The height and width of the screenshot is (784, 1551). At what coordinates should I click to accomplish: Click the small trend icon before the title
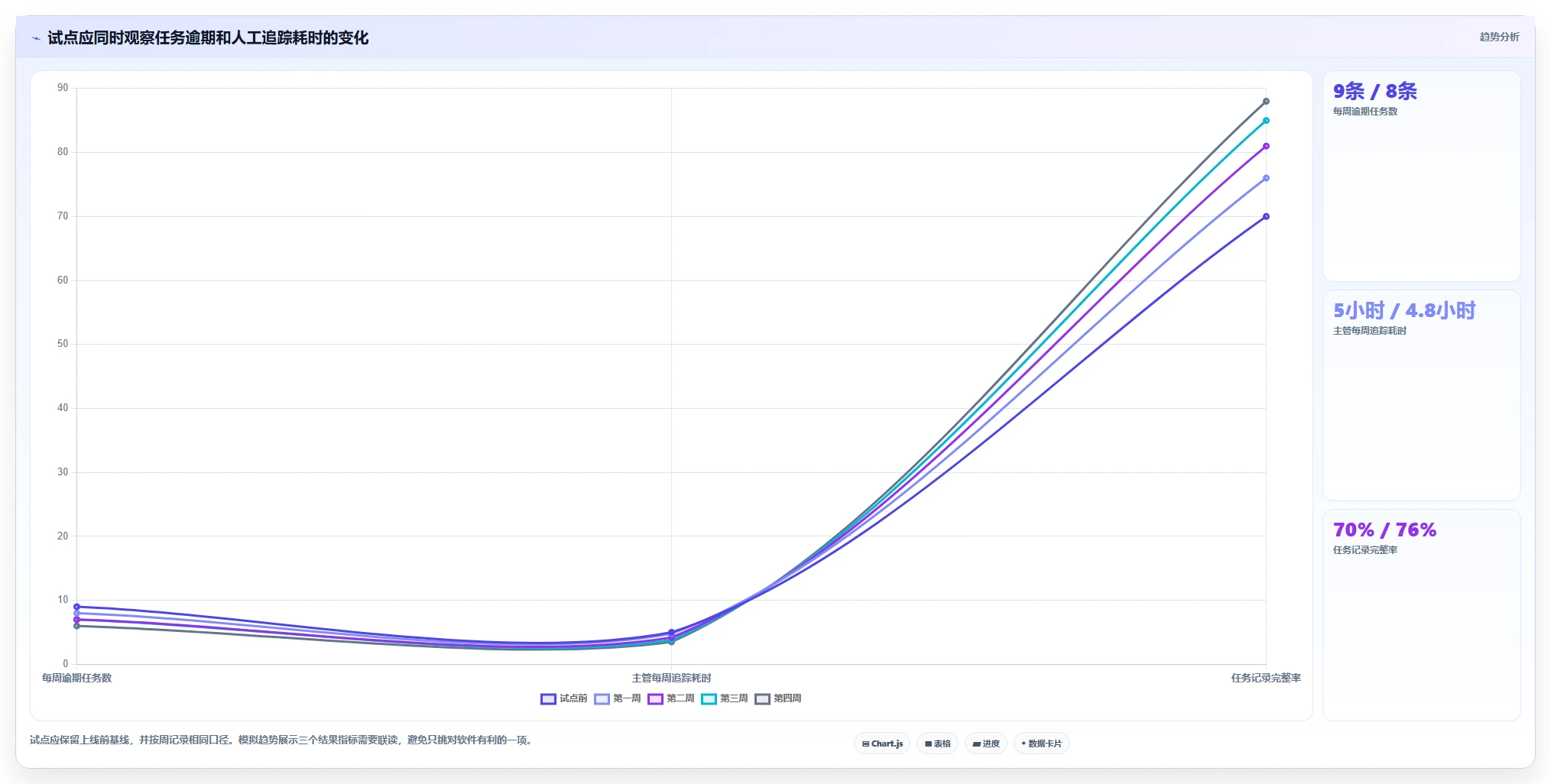[36, 38]
